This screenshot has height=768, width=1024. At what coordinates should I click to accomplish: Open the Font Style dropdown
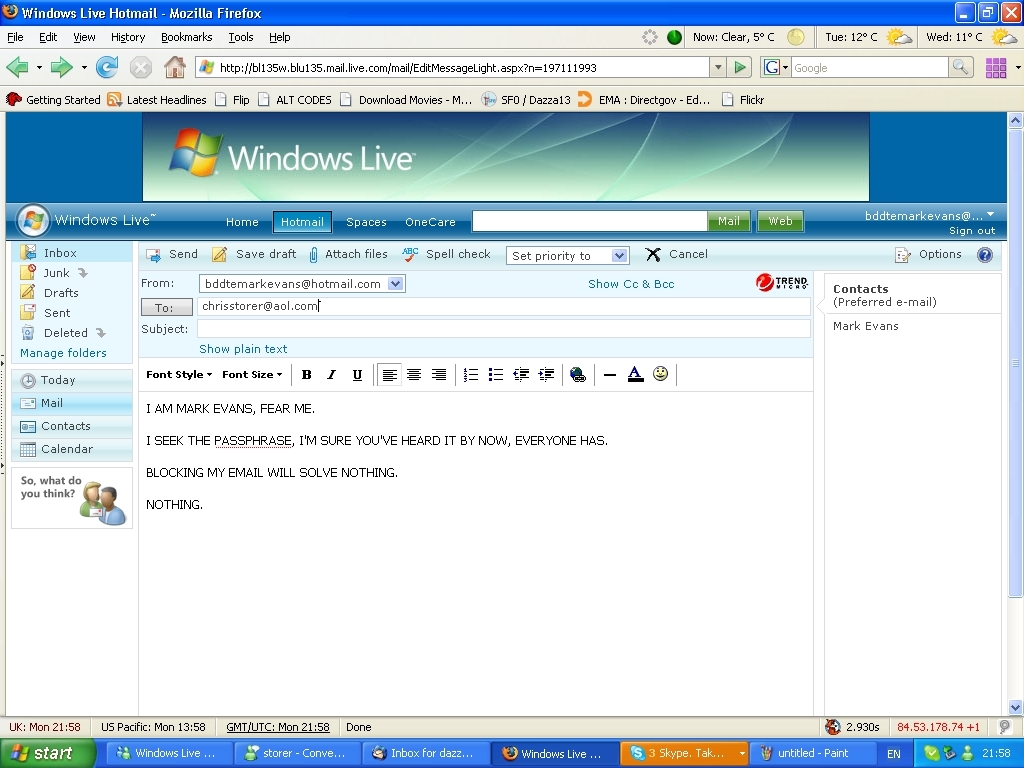(178, 375)
